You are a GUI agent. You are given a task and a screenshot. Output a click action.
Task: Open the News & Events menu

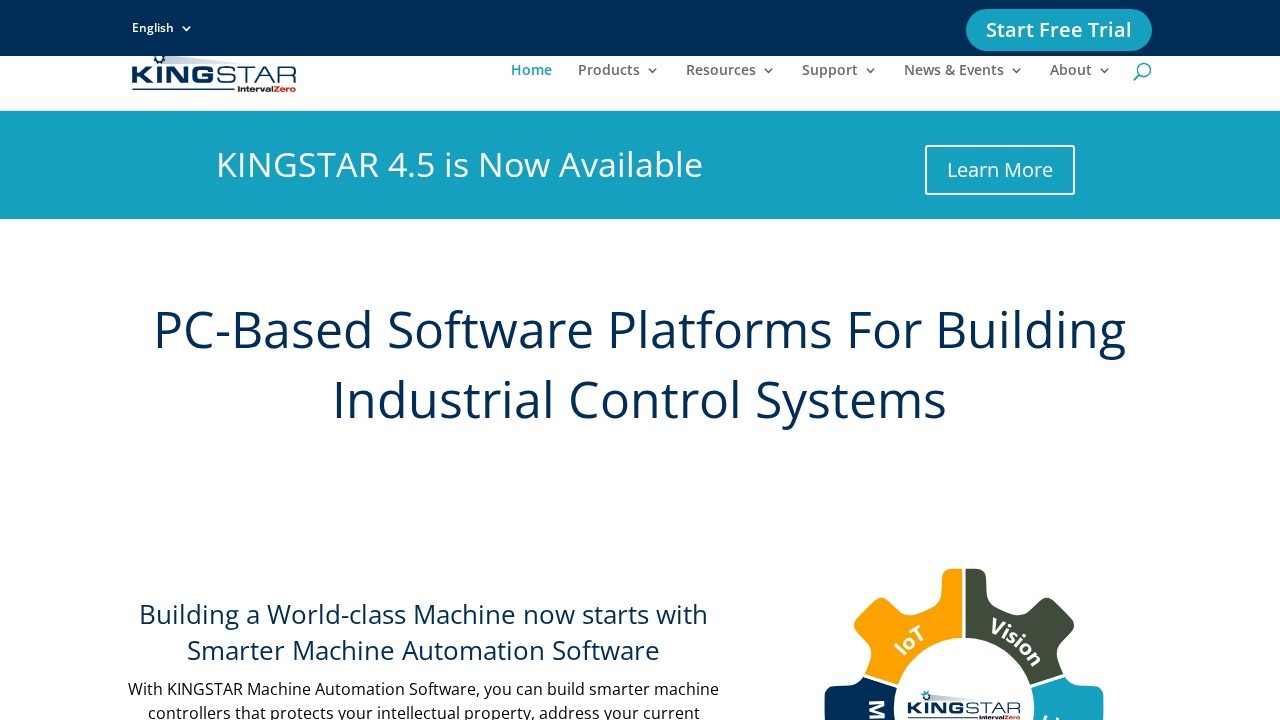[962, 70]
